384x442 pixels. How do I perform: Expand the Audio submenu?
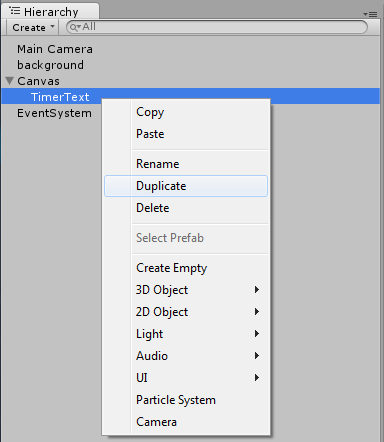click(x=186, y=356)
